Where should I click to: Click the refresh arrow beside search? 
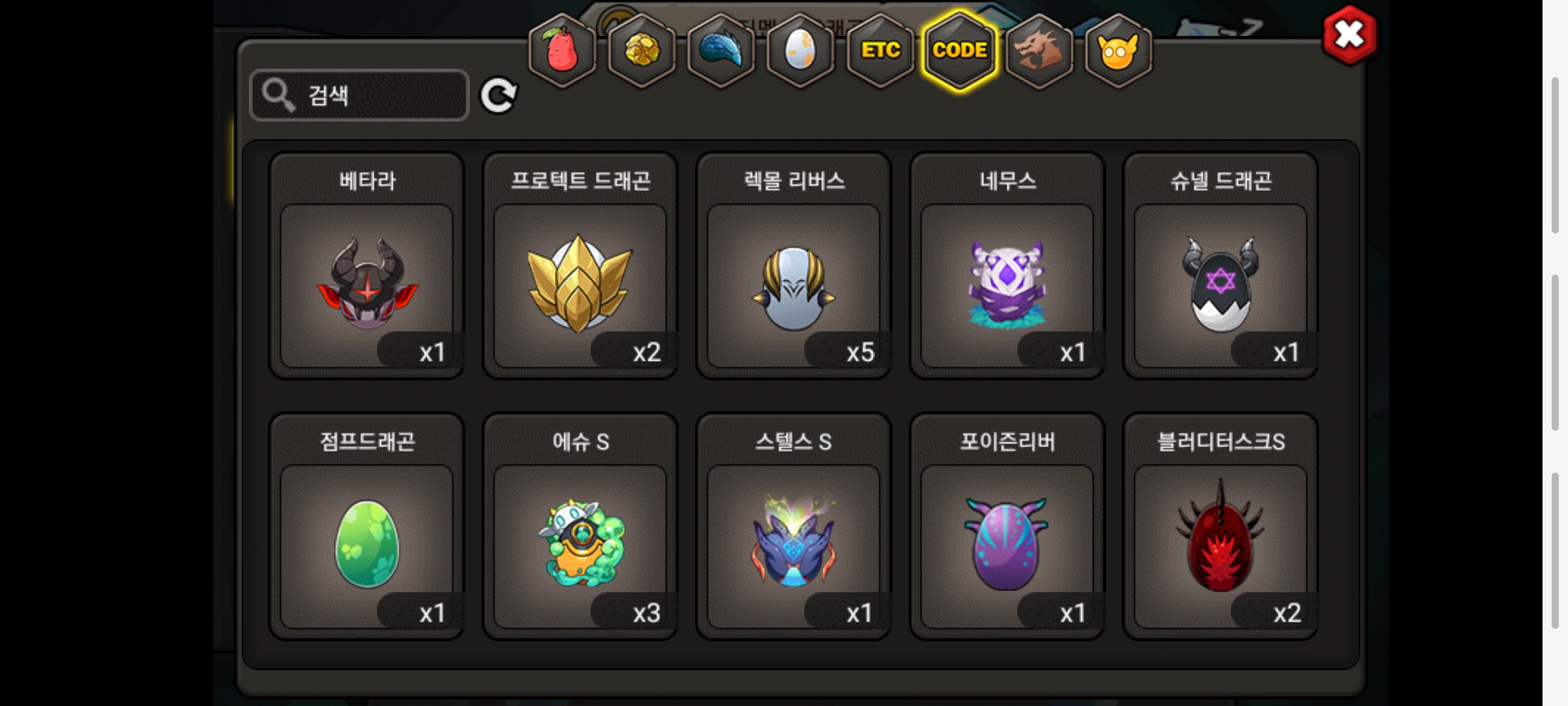coord(498,96)
